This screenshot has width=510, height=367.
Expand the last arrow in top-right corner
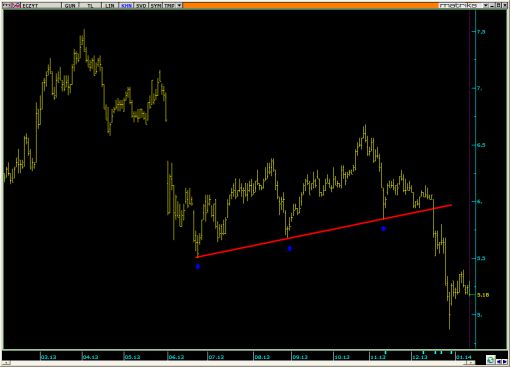pyautogui.click(x=505, y=5)
